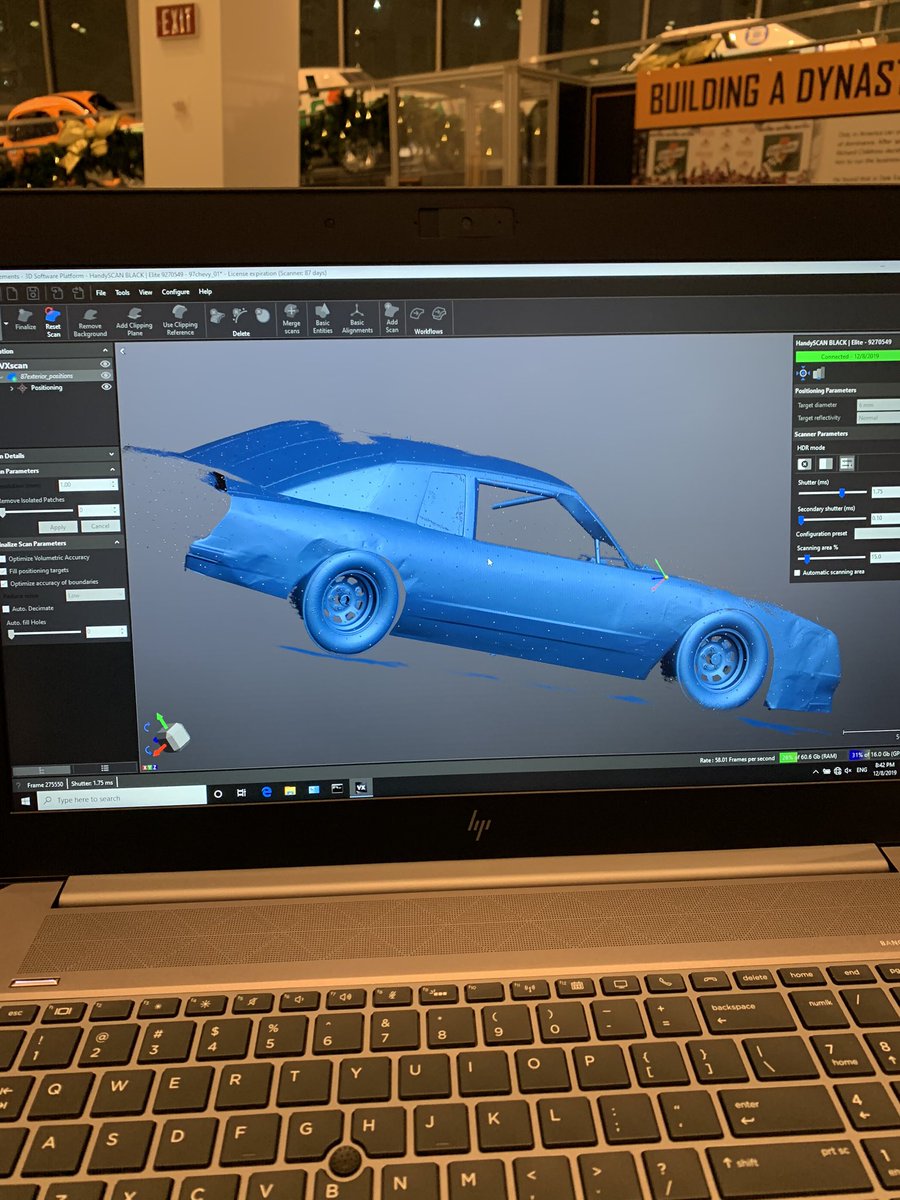
Task: Open the Configure menu
Action: (x=175, y=291)
